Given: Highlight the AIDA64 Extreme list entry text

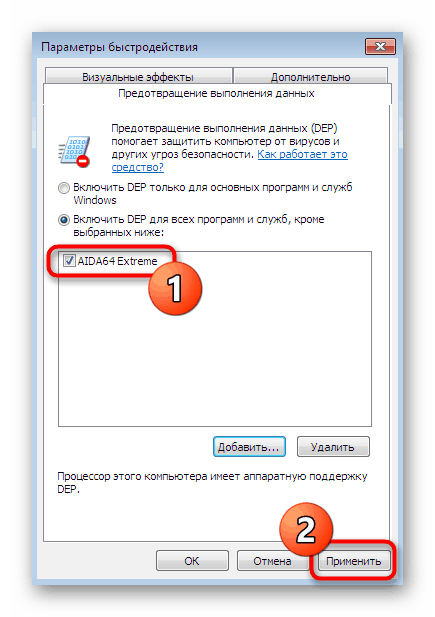Looking at the screenshot, I should point(117,261).
